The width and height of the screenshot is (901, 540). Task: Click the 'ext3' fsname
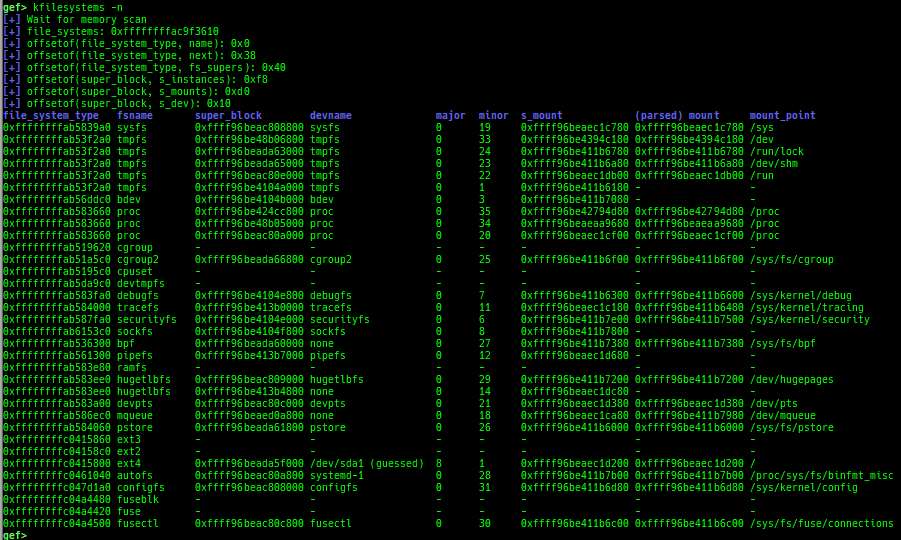coord(129,439)
